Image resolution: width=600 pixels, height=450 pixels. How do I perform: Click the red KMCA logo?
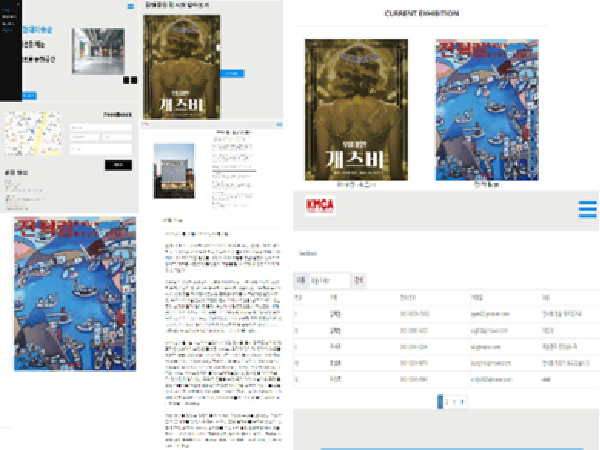(320, 206)
